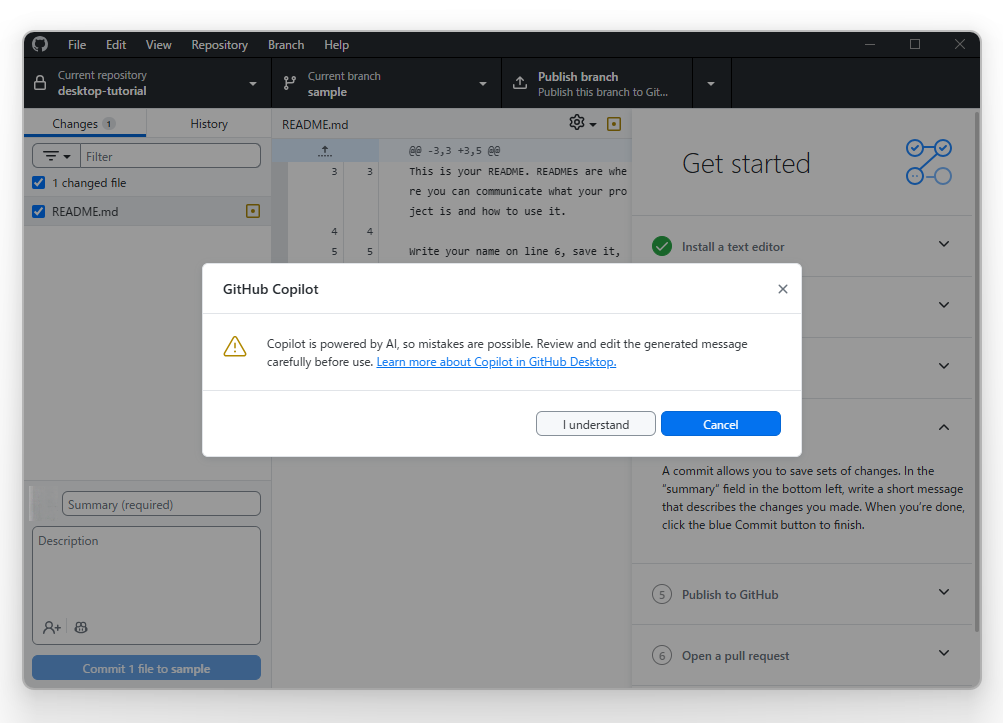Click the Publish branch upload icon
Screen dimensions: 1003x723
[x=518, y=83]
